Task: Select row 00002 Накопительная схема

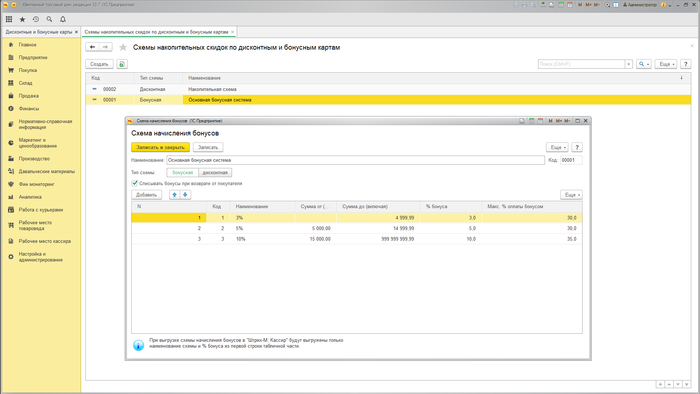Action: (x=388, y=89)
